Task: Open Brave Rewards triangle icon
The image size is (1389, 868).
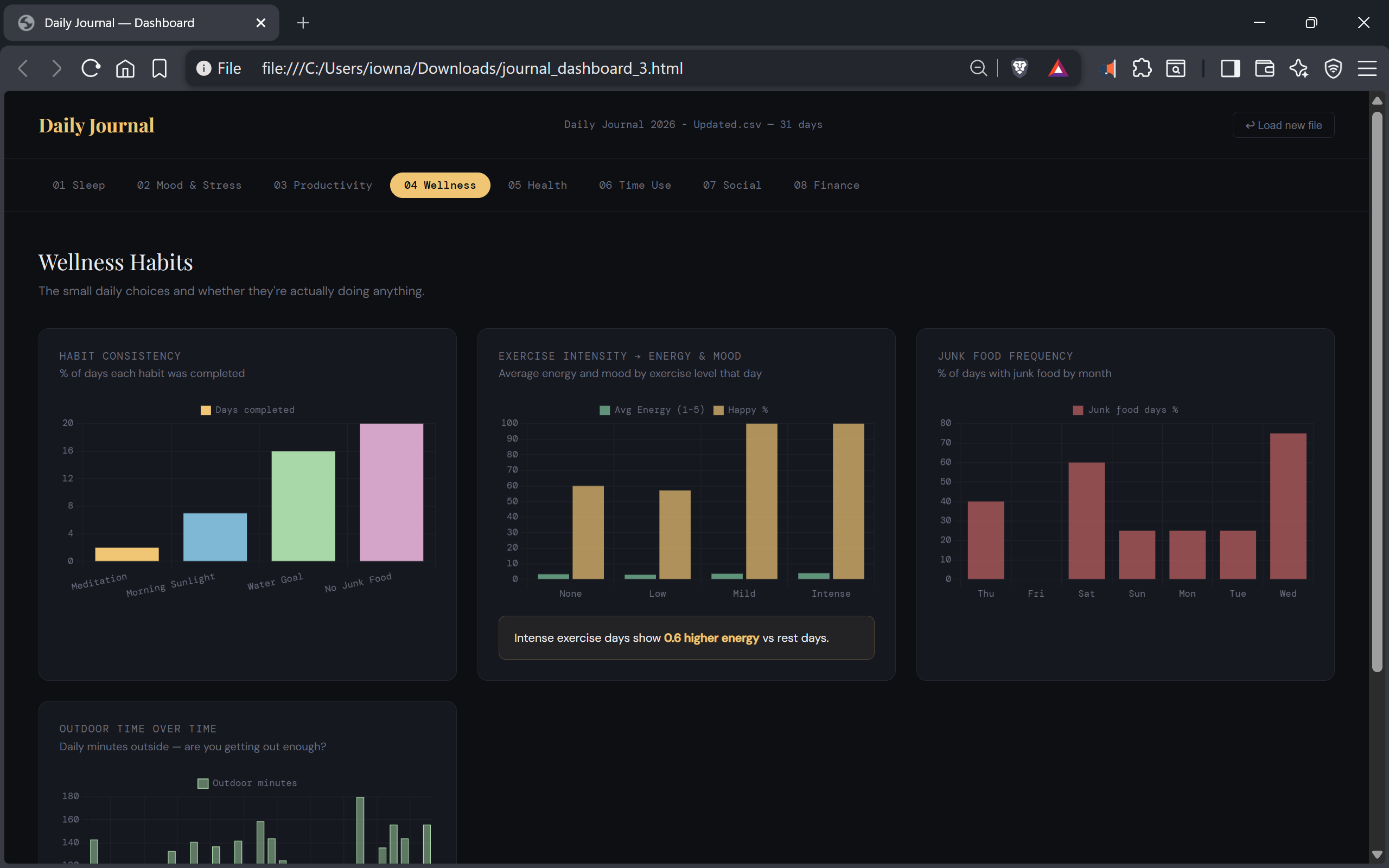Action: [1058, 68]
